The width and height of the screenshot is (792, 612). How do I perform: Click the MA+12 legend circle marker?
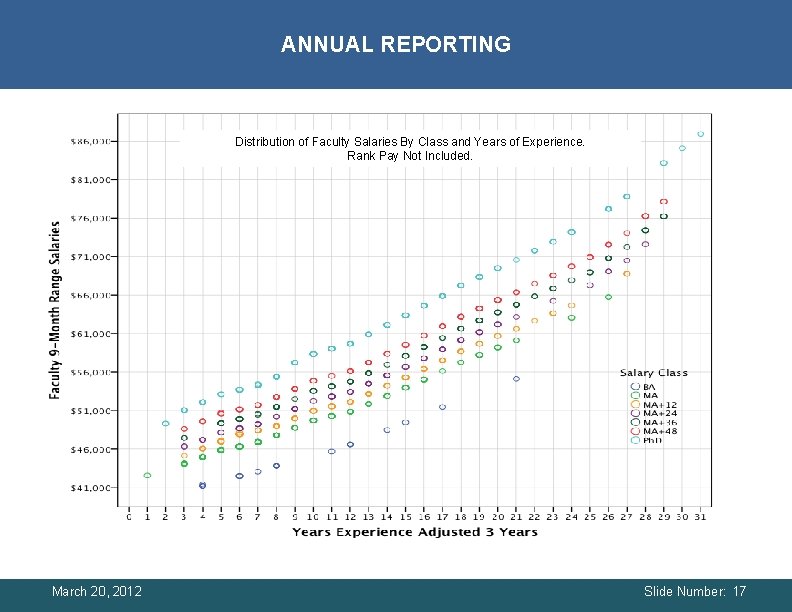(x=635, y=404)
